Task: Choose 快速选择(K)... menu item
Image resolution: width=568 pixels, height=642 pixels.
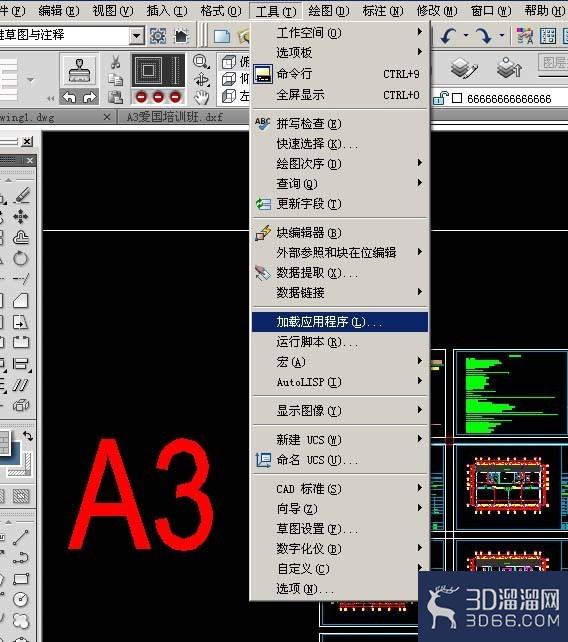Action: click(x=340, y=144)
